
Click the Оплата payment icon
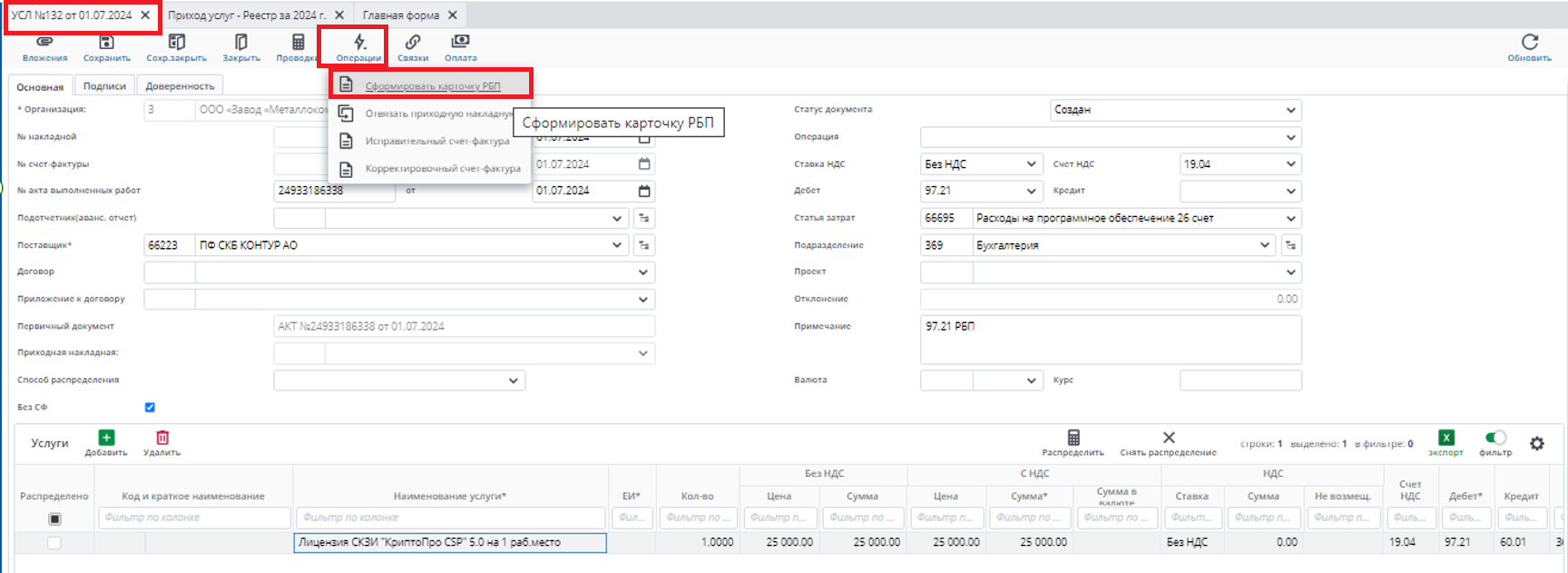click(460, 43)
